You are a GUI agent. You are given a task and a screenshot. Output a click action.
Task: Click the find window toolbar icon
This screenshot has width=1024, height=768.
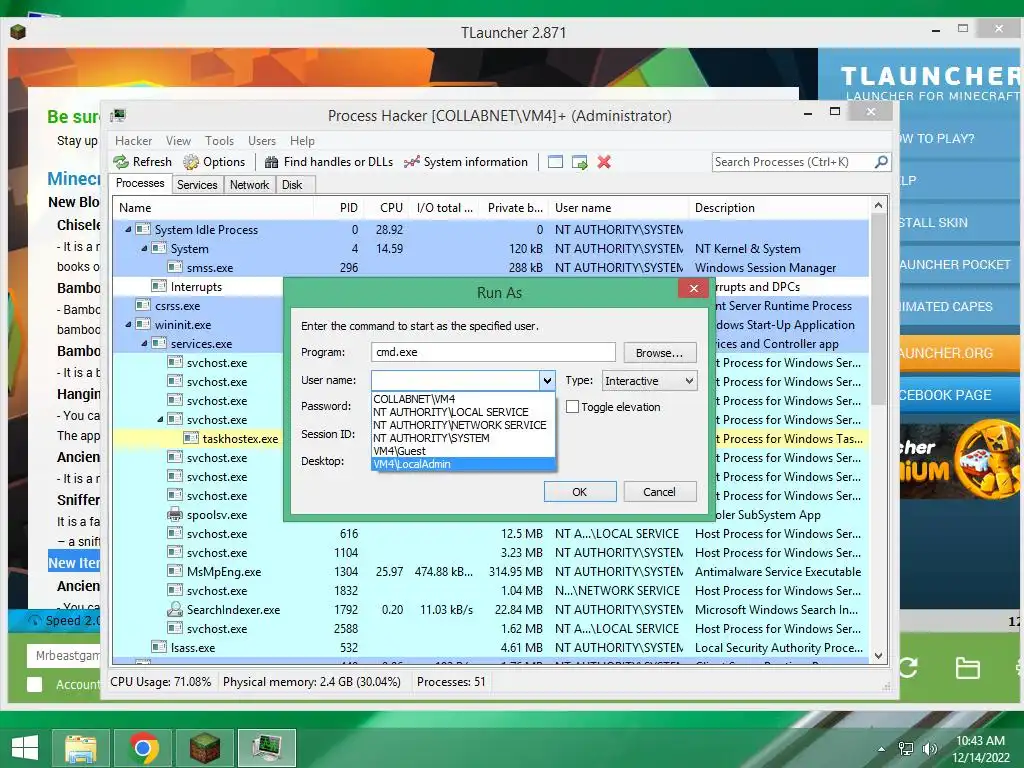pos(555,162)
